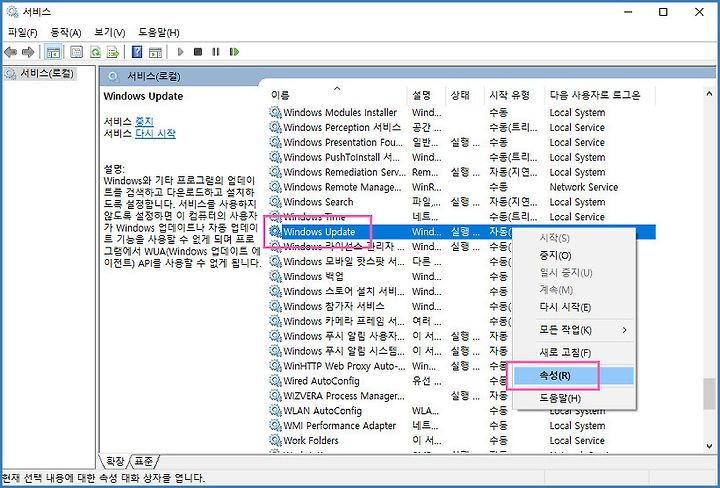
Task: Switch to the 확장 tab
Action: click(x=115, y=461)
